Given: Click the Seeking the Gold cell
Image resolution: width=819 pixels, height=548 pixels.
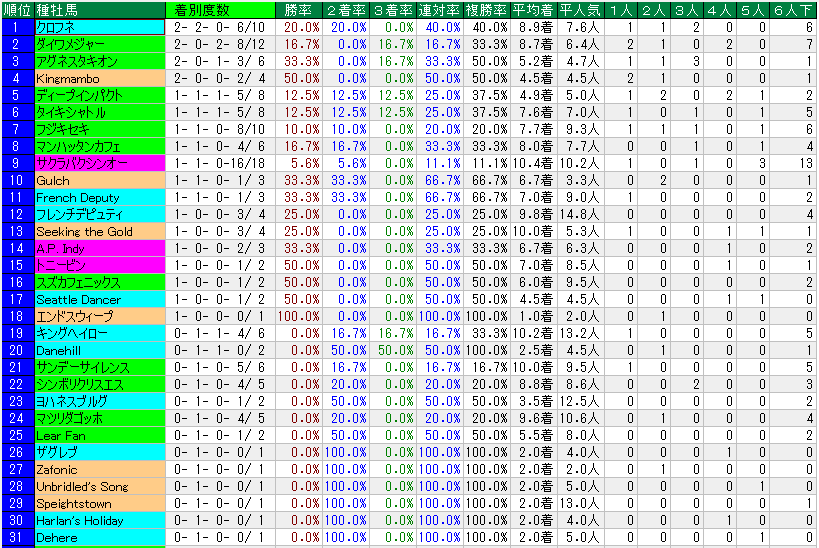Looking at the screenshot, I should pos(100,231).
